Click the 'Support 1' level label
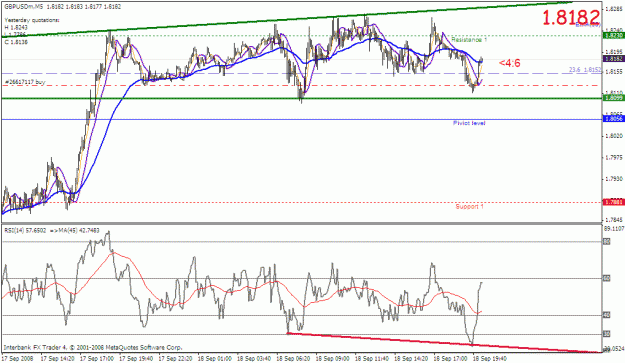 (470, 206)
